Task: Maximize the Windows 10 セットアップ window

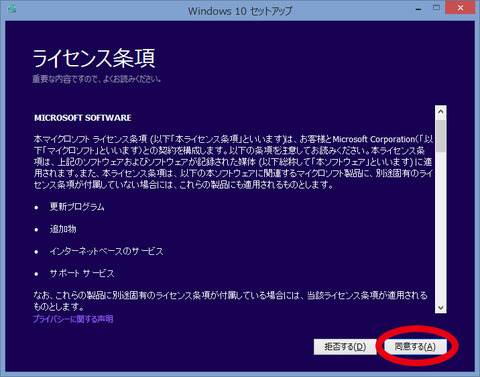Action: coord(436,8)
